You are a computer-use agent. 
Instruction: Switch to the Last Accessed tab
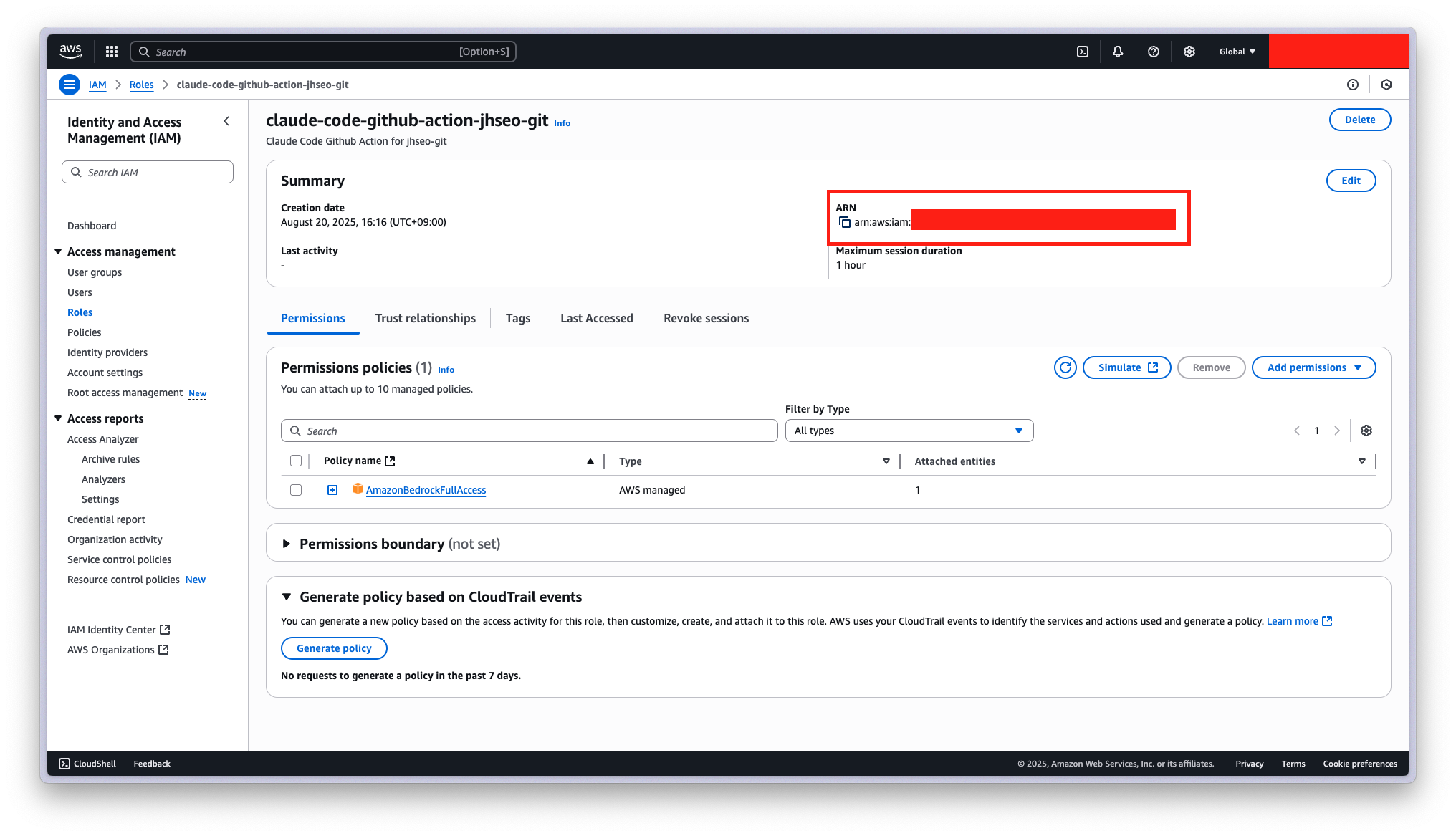pyautogui.click(x=596, y=318)
